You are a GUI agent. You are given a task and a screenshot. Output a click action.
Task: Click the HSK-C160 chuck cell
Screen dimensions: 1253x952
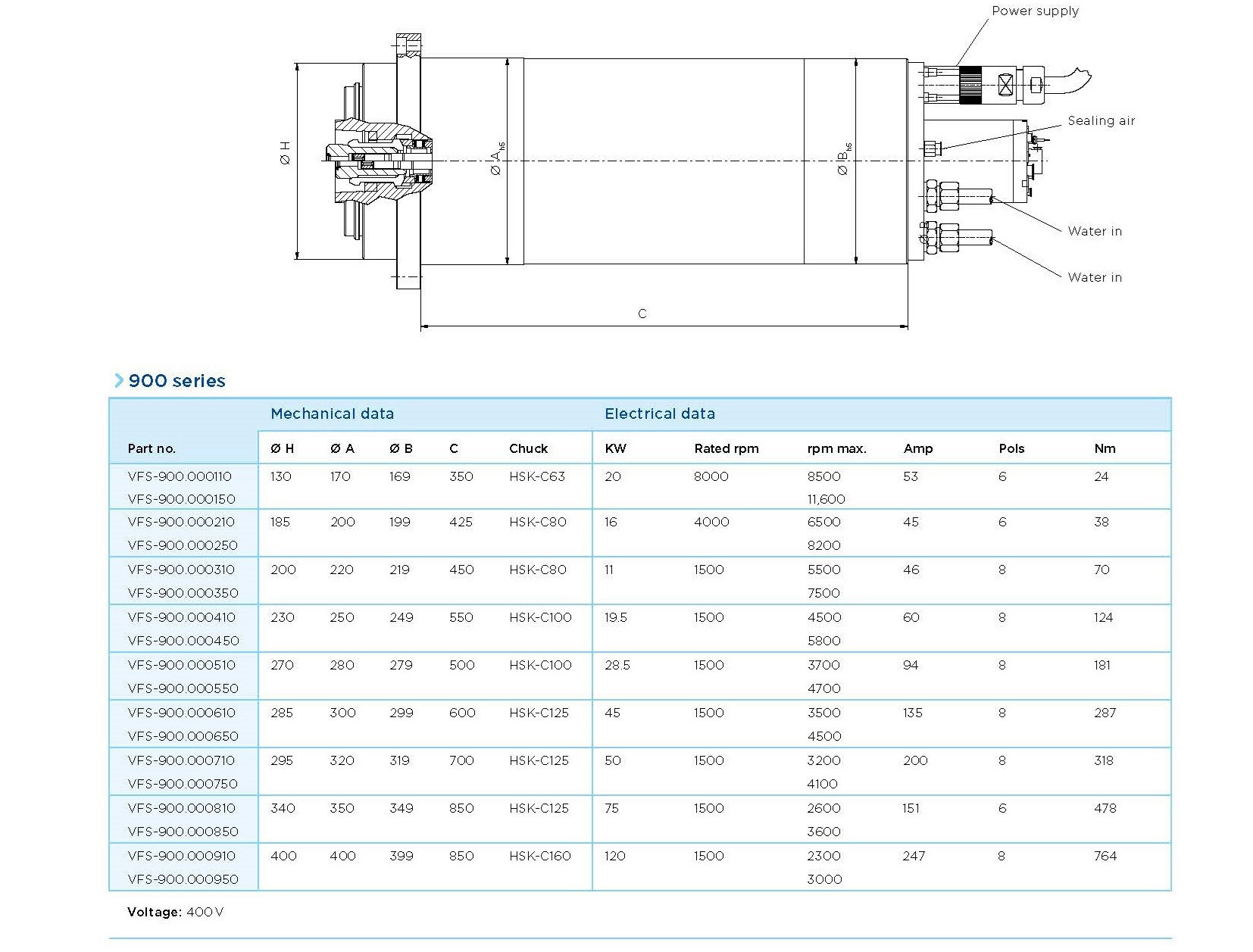click(x=540, y=856)
